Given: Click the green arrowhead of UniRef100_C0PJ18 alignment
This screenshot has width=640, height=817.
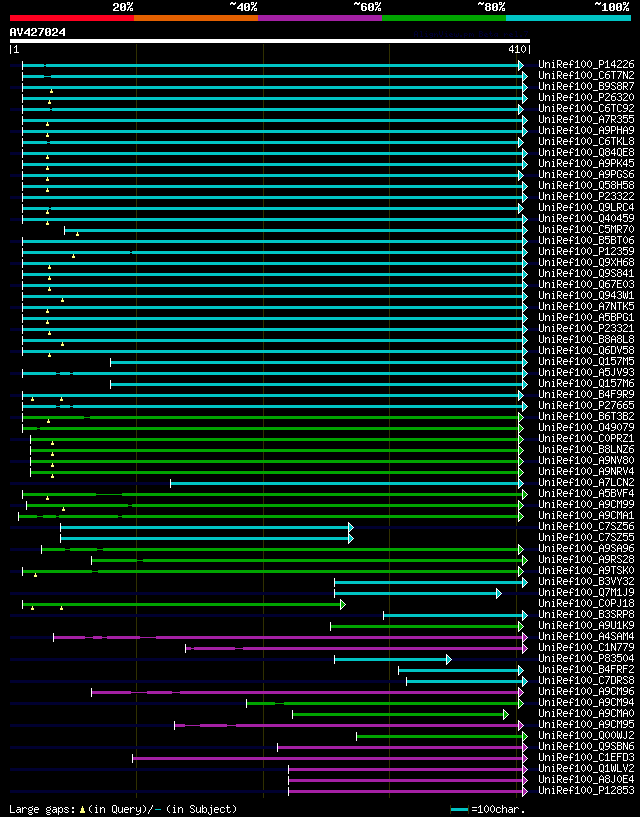Looking at the screenshot, I should point(343,604).
